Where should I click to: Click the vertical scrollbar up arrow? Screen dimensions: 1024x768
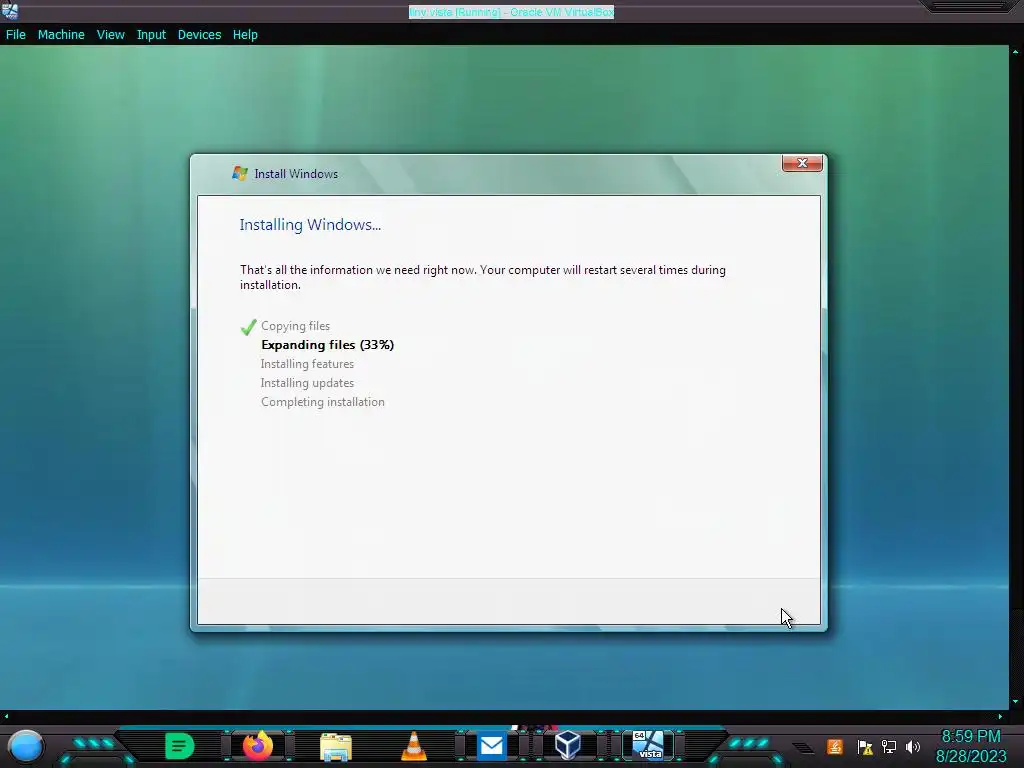point(1016,52)
